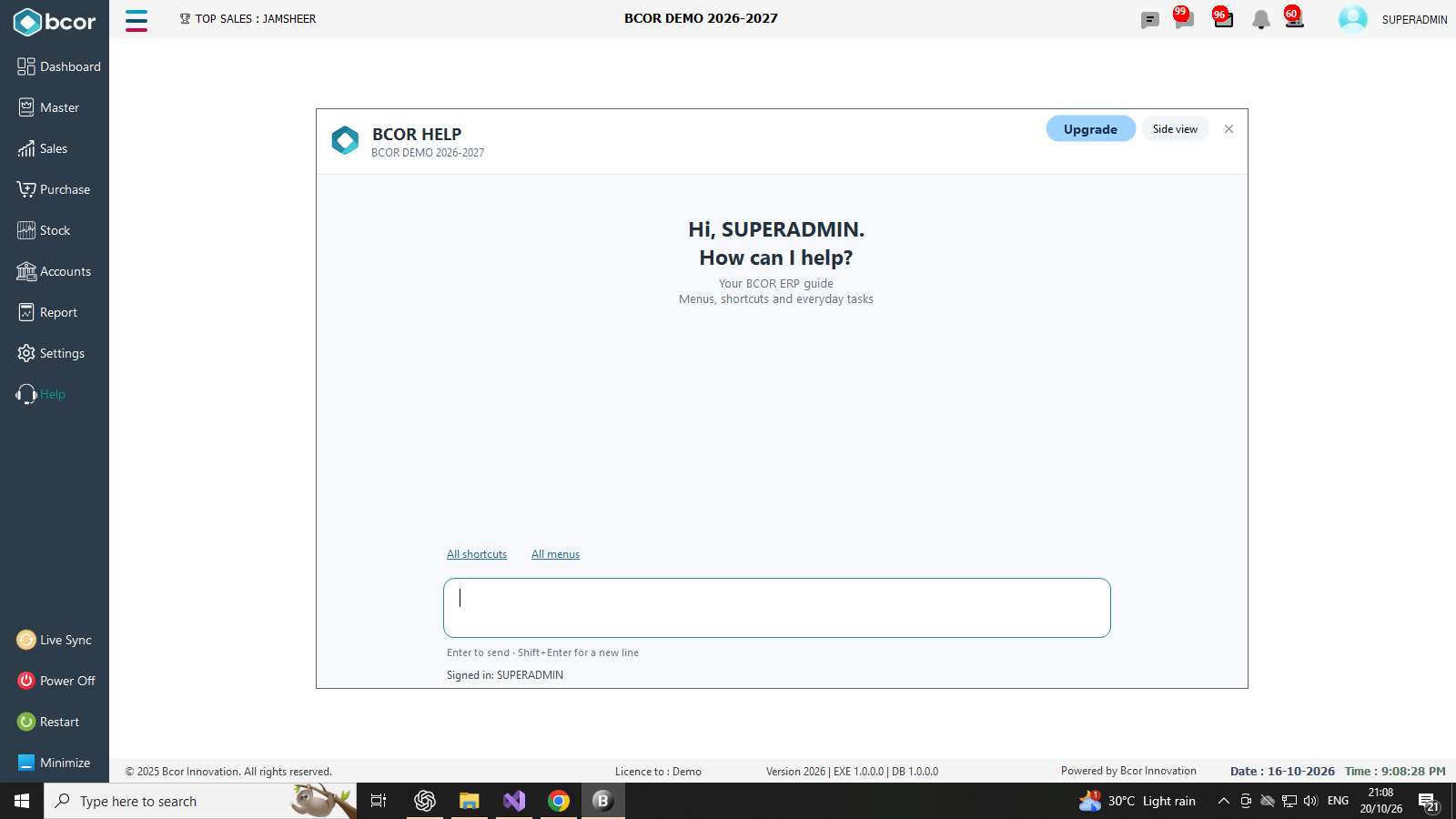The width and height of the screenshot is (1456, 819).
Task: Focus the help question input box
Action: [x=777, y=608]
